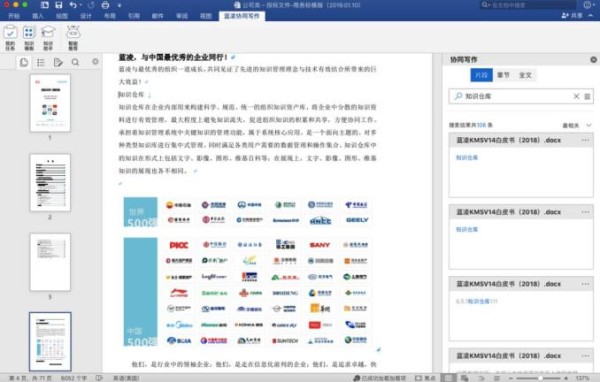This screenshot has height=382, width=600.
Task: Collapse the ribbon with the chevron arrow
Action: point(591,16)
